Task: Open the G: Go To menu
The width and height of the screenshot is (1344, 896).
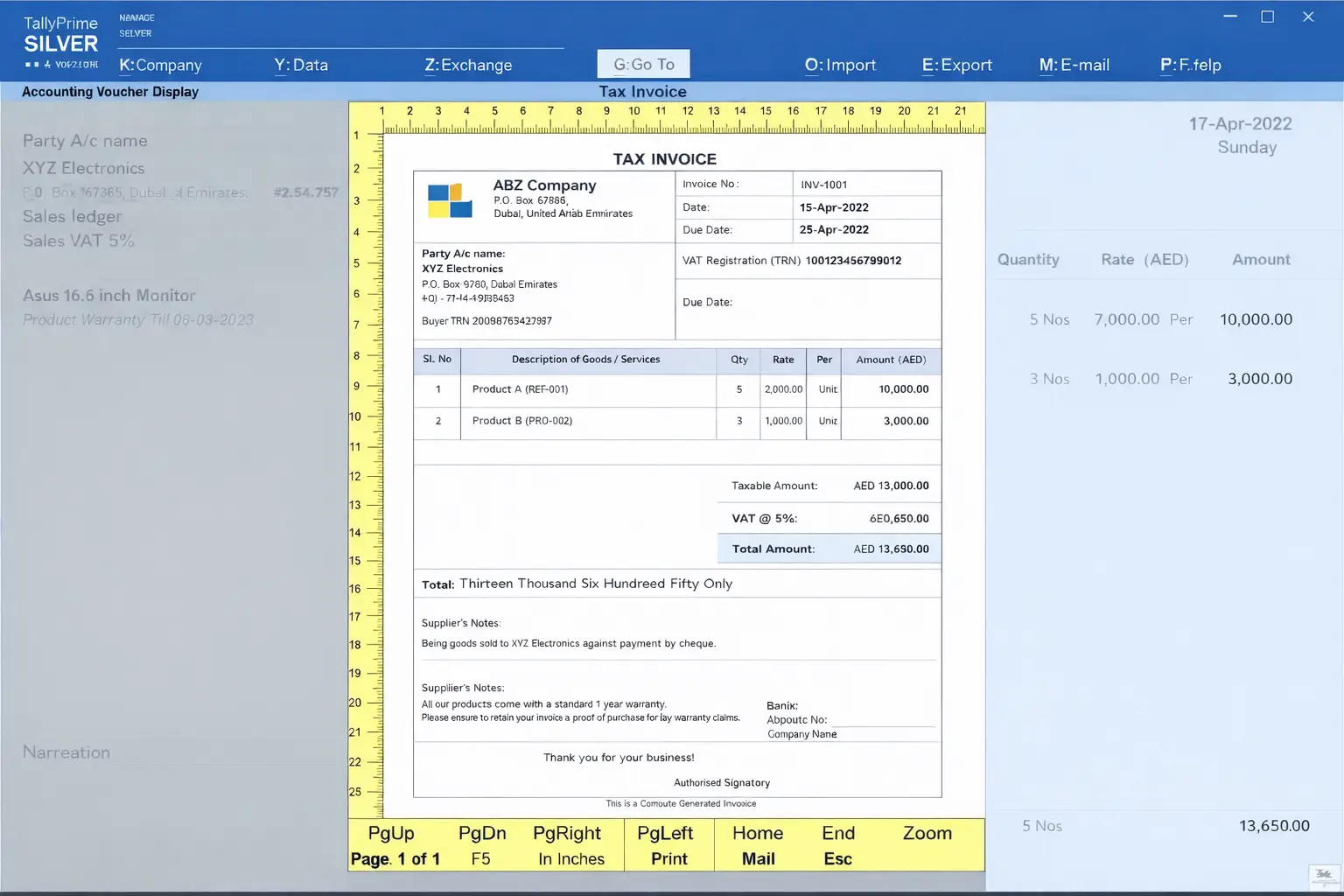Action: (643, 63)
